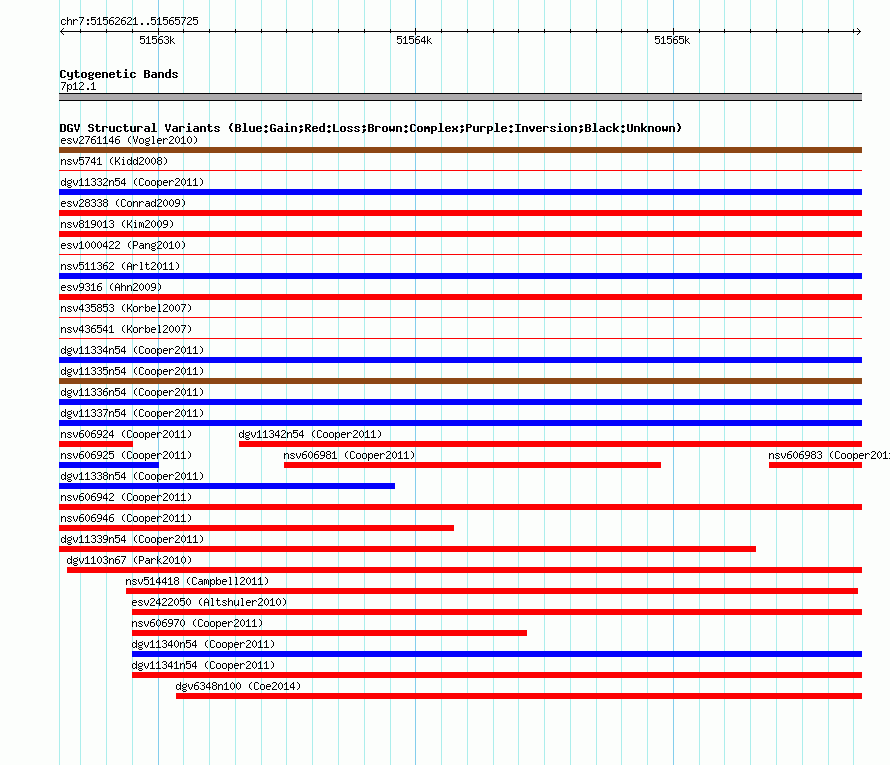Click the red nsv606946 loss bar
890x765 pixels.
pyautogui.click(x=257, y=528)
